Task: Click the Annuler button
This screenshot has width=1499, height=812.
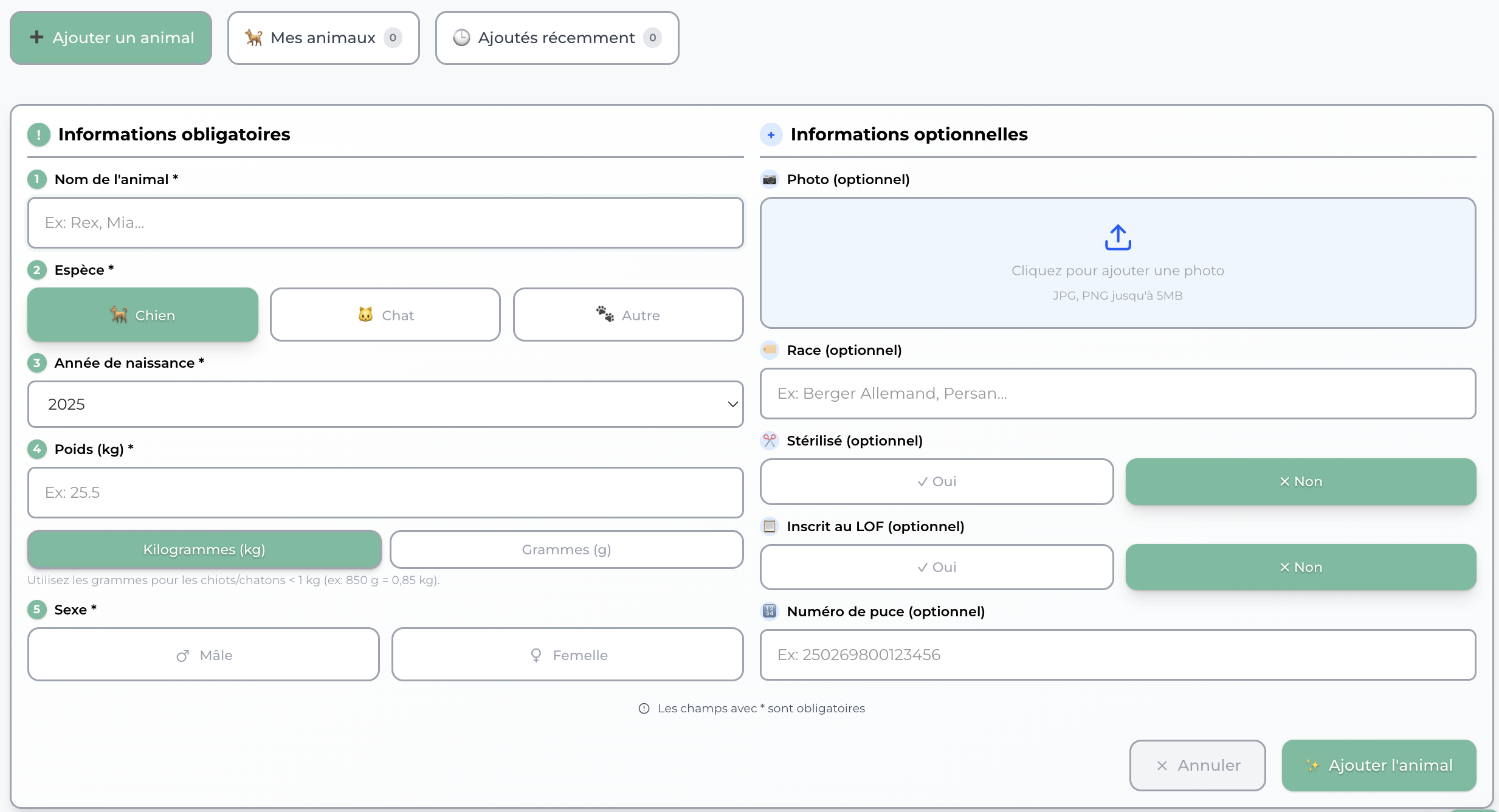Action: pos(1197,765)
